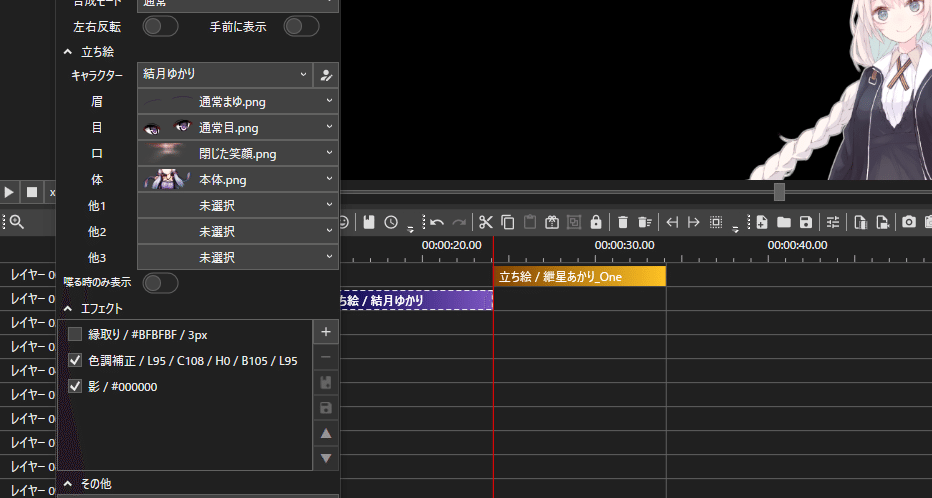Uncheck the 色調補正 effect checkbox
Image resolution: width=932 pixels, height=498 pixels.
pyautogui.click(x=75, y=360)
